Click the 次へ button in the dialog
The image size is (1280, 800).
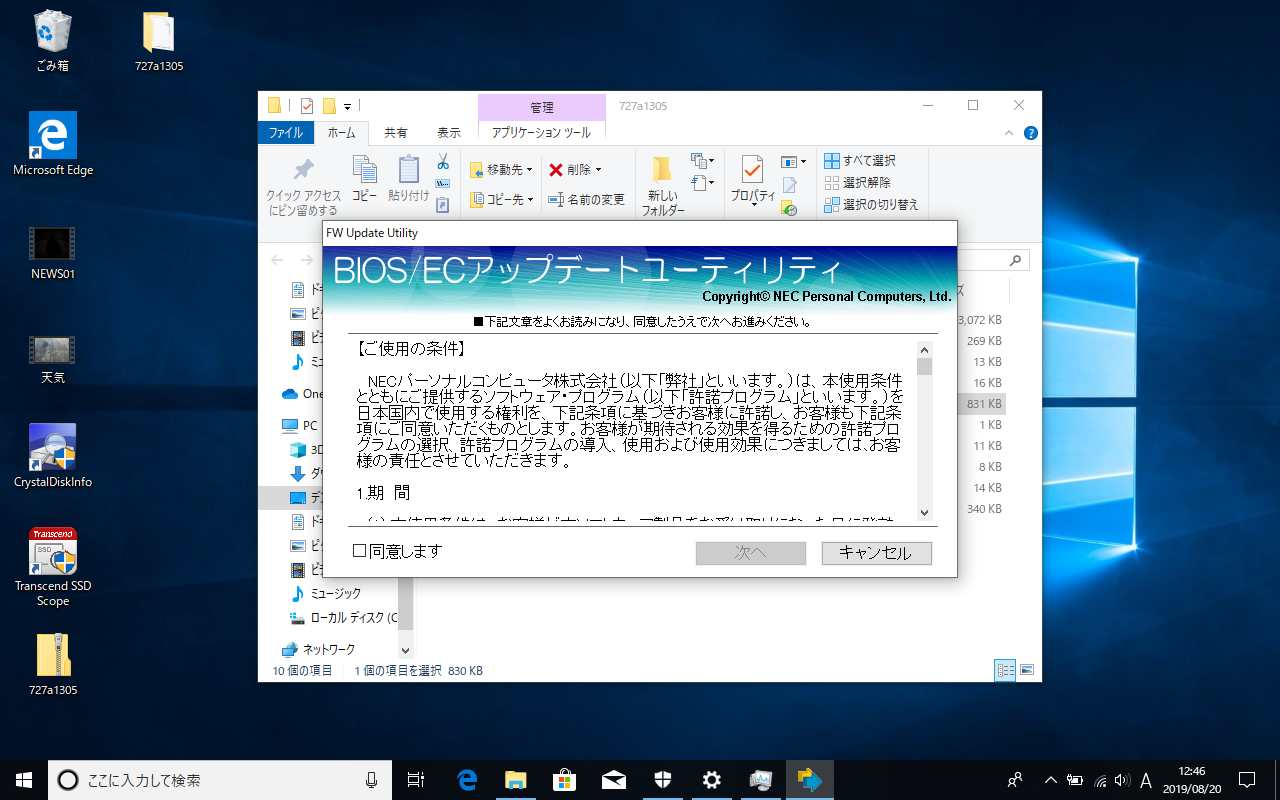pyautogui.click(x=750, y=553)
